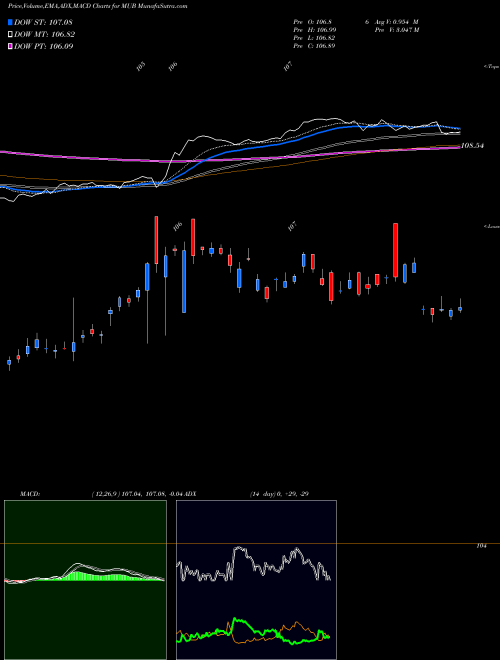Click the '6 Avg V: 0.954 M' value
The image size is (500, 660).
tap(391, 22)
